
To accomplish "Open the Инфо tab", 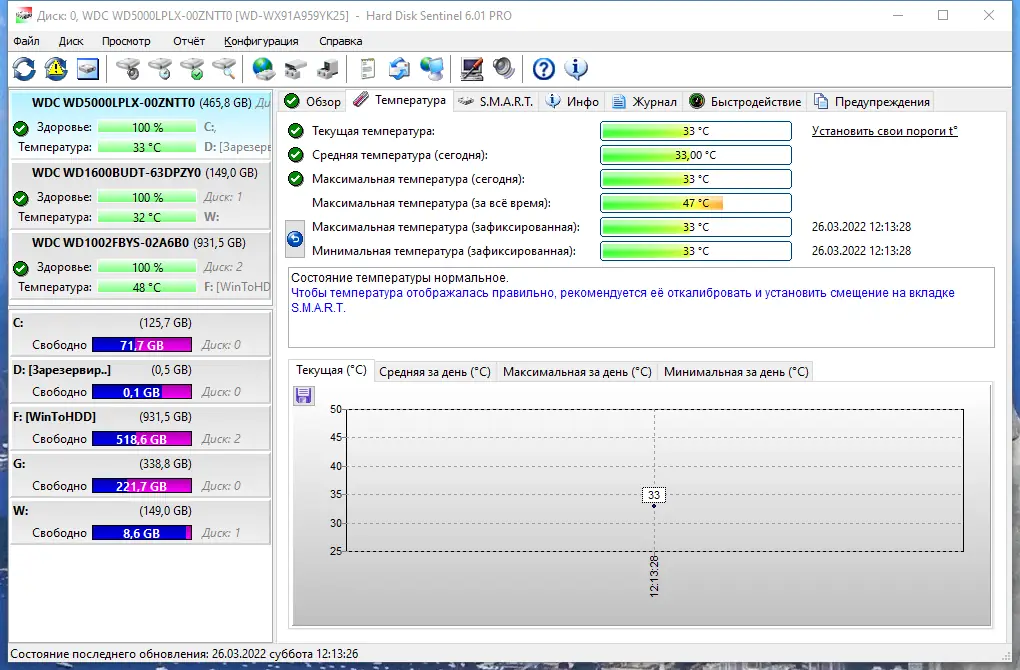I will pos(572,101).
